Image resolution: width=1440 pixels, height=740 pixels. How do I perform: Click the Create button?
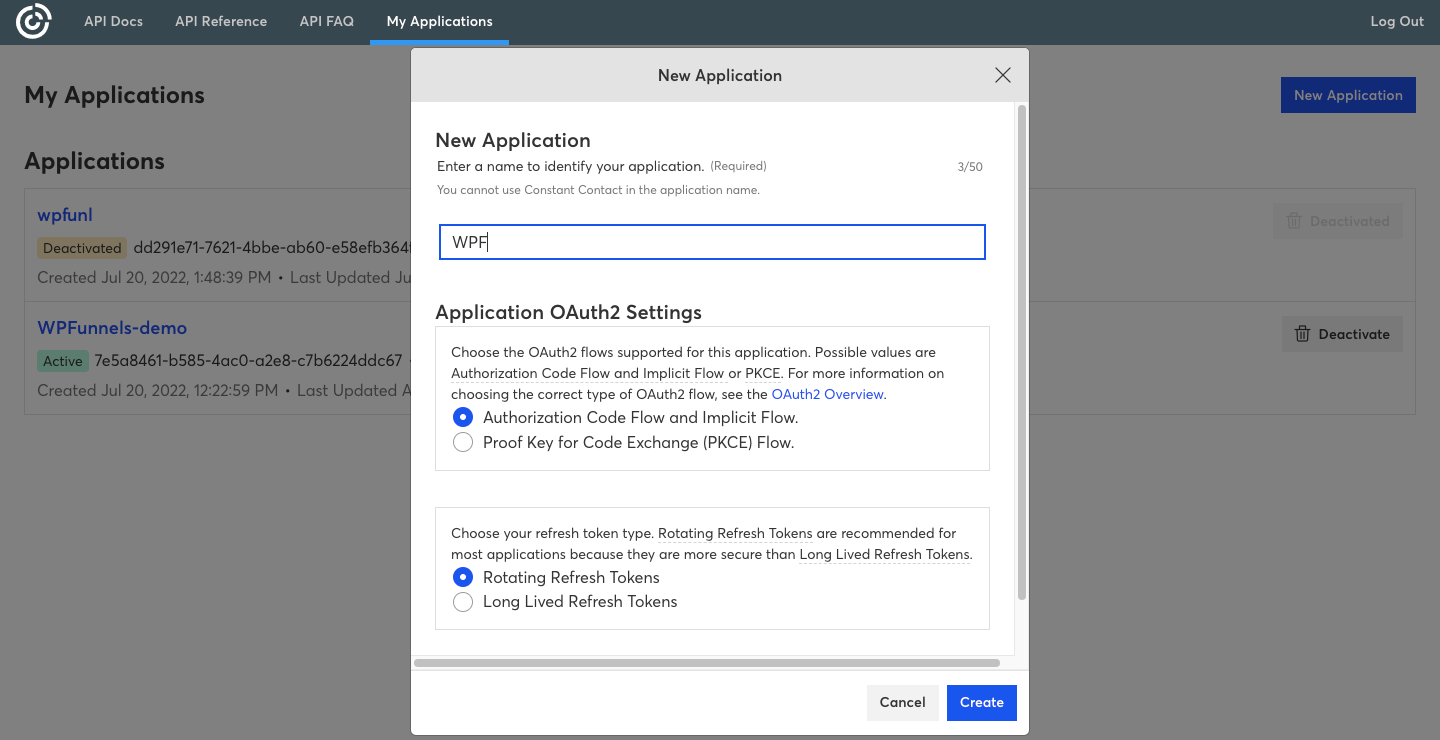coord(982,702)
